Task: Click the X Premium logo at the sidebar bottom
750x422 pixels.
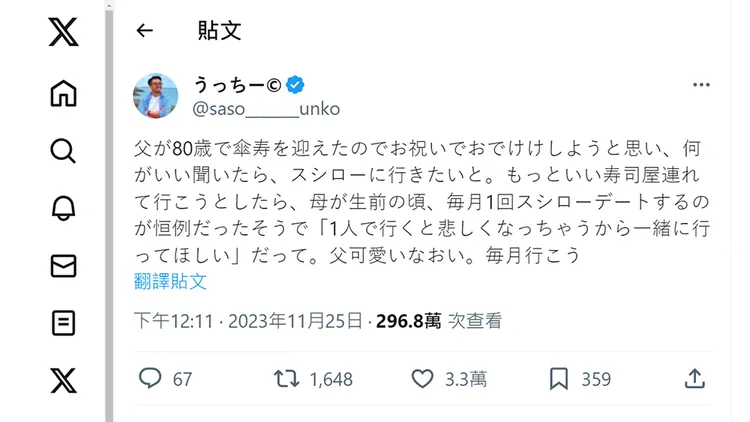Action: (63, 380)
